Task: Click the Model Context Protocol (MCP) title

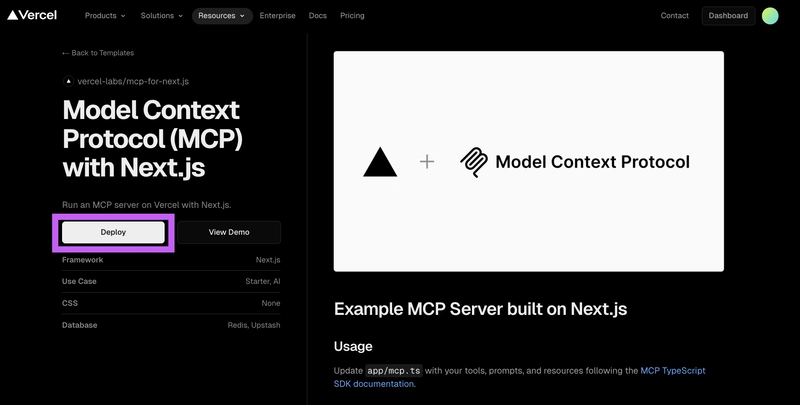Action: [153, 138]
